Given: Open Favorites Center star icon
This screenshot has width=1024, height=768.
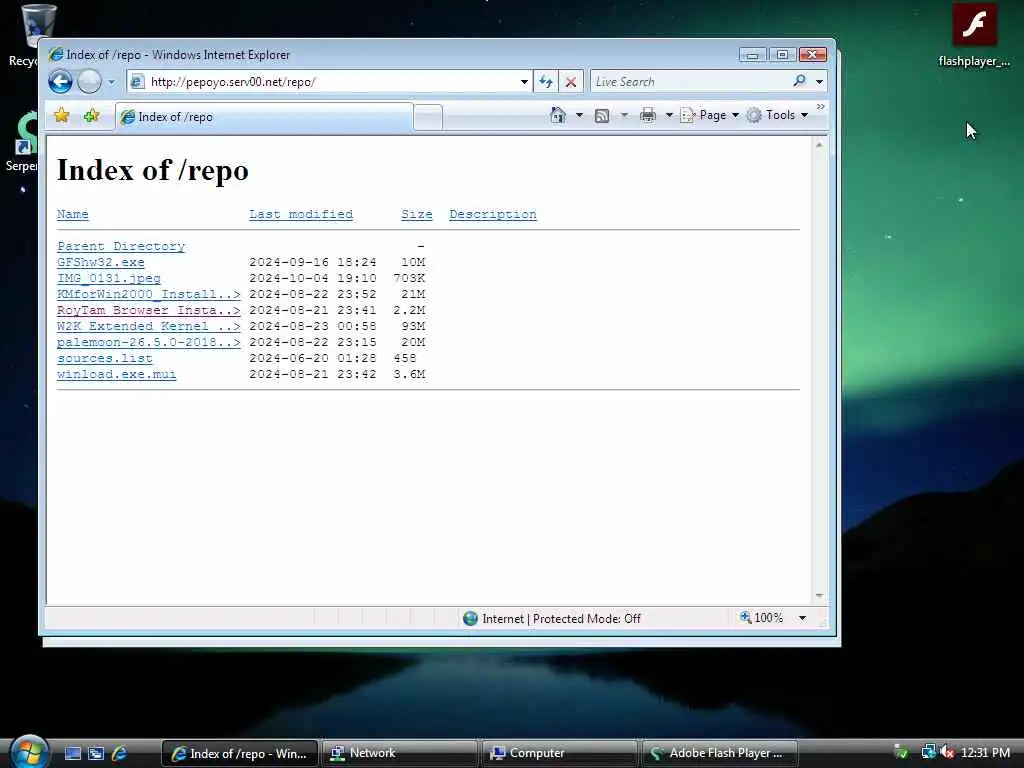Looking at the screenshot, I should click(62, 116).
